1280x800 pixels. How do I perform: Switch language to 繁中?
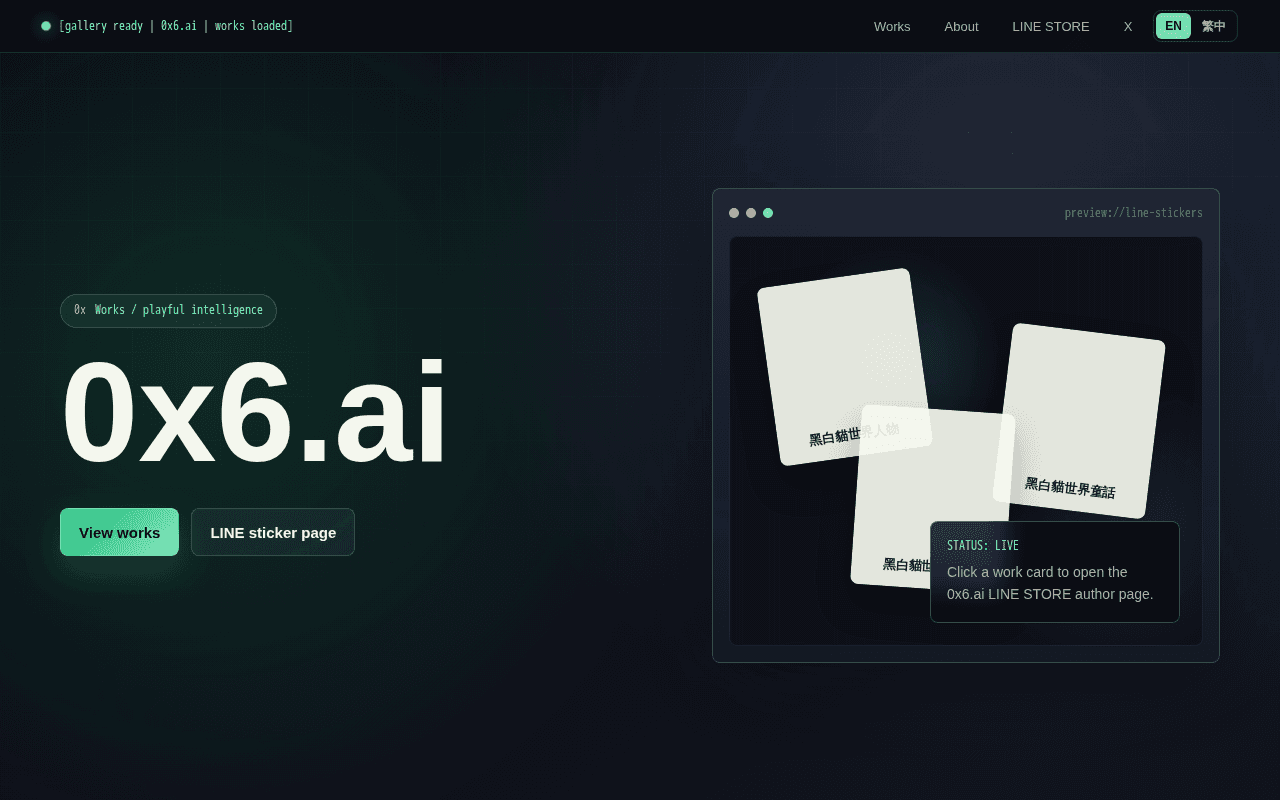click(x=1214, y=26)
